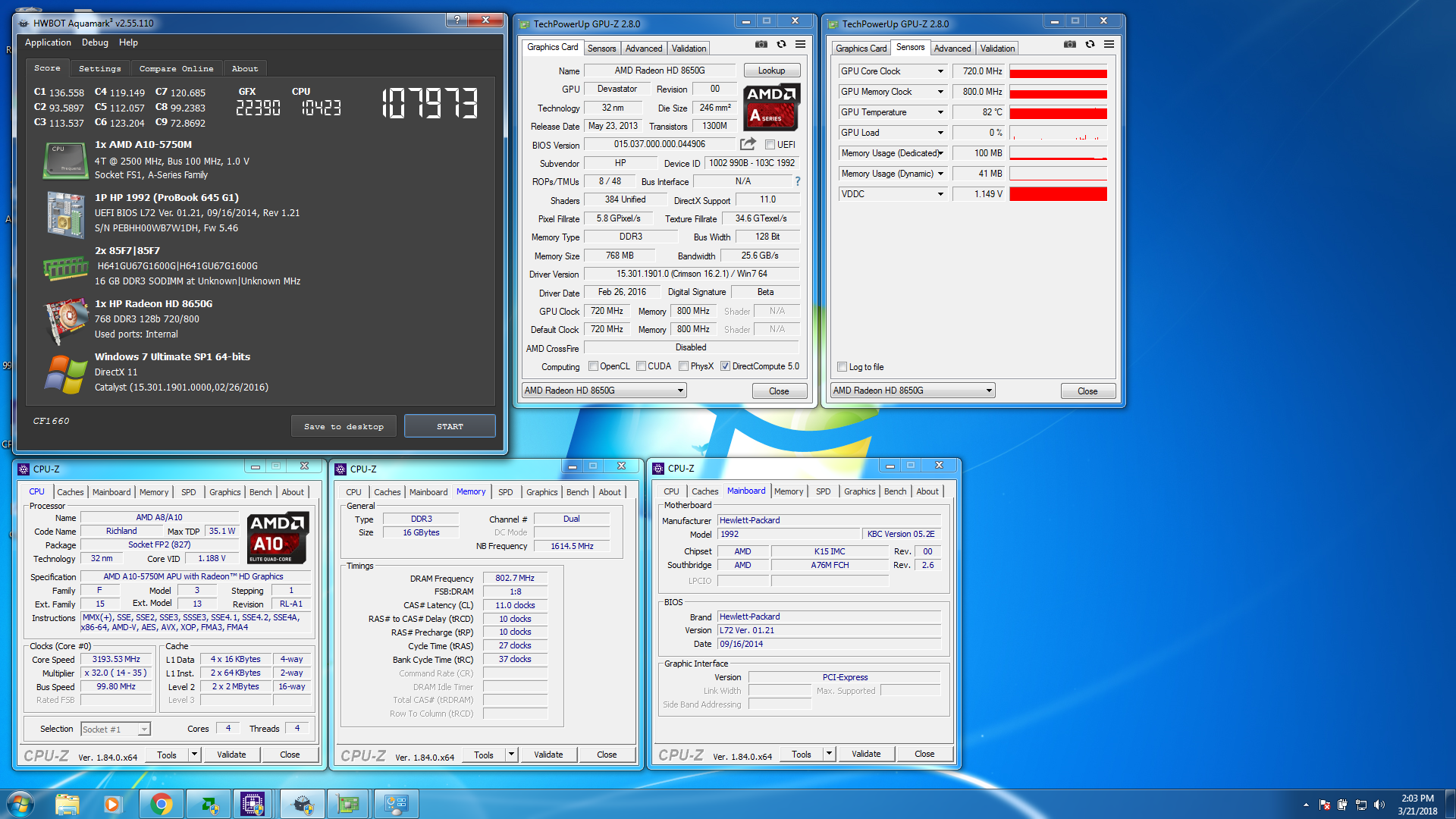
Task: Click Close in CPU-Z Memory window
Action: [x=607, y=755]
